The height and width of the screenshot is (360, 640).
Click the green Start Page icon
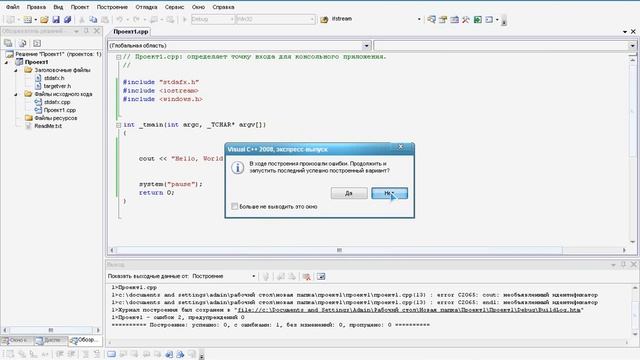[x=478, y=19]
